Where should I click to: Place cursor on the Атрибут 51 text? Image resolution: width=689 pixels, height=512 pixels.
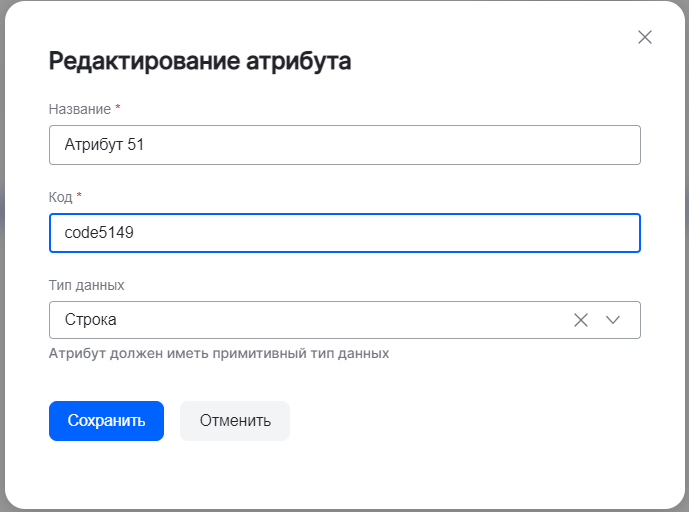[x=104, y=145]
